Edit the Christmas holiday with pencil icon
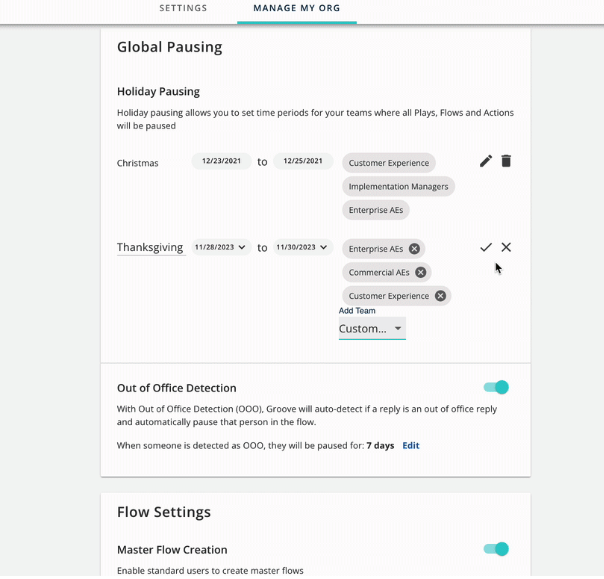Image resolution: width=604 pixels, height=579 pixels. [x=486, y=161]
